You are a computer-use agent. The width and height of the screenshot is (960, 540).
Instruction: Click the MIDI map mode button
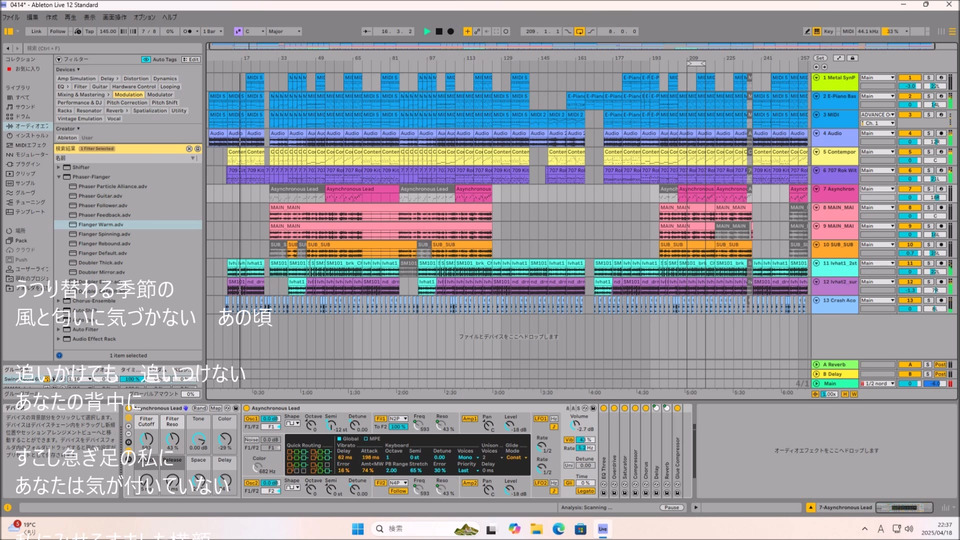pyautogui.click(x=848, y=31)
